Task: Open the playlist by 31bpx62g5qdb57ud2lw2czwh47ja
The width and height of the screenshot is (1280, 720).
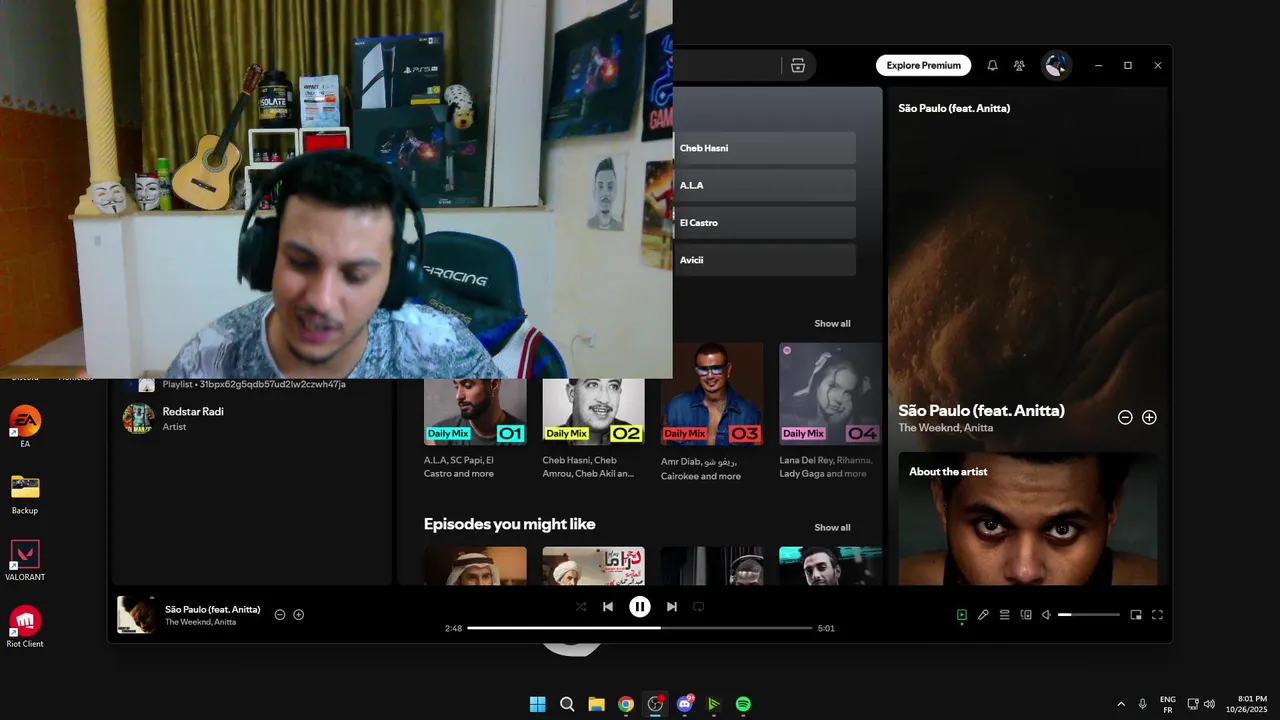Action: click(x=250, y=385)
